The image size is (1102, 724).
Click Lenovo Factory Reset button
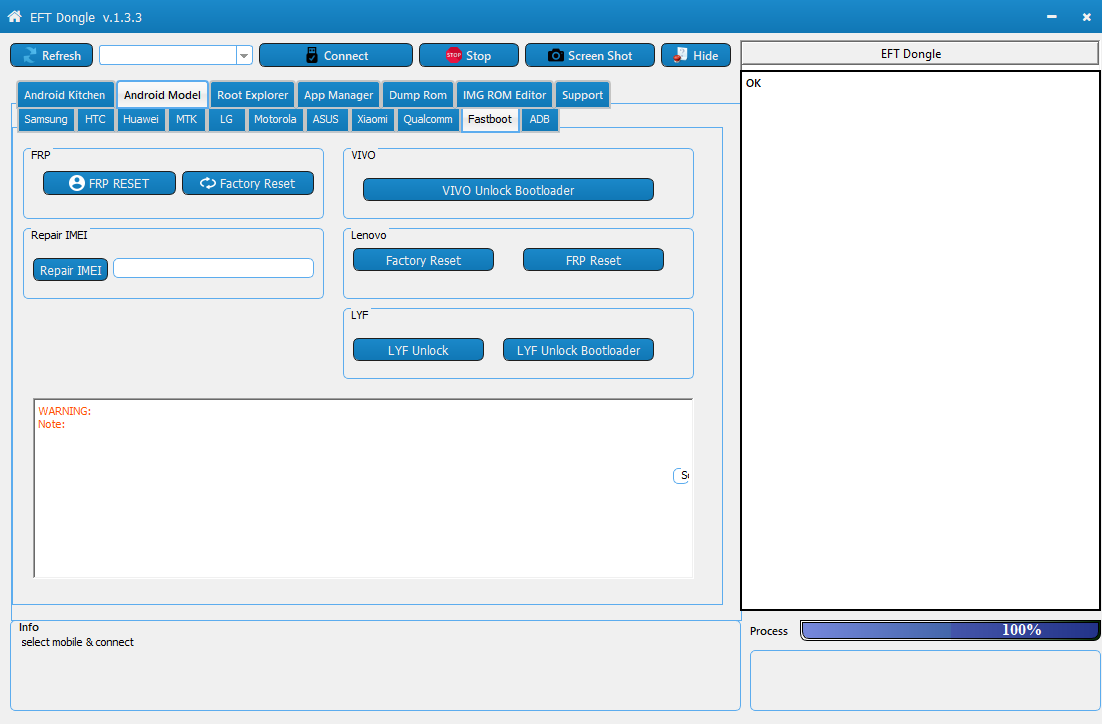point(423,260)
